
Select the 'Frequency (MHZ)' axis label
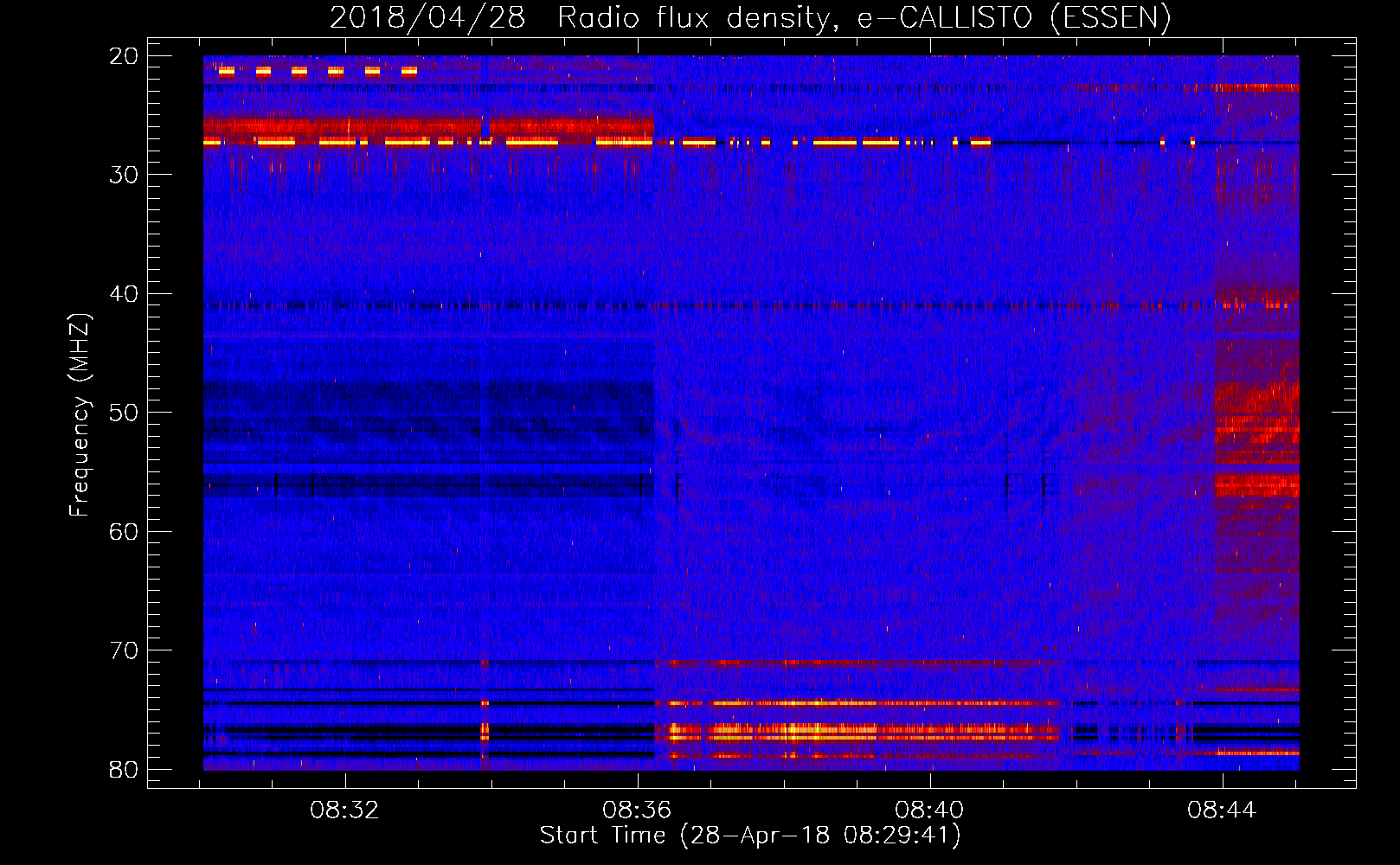pos(79,415)
